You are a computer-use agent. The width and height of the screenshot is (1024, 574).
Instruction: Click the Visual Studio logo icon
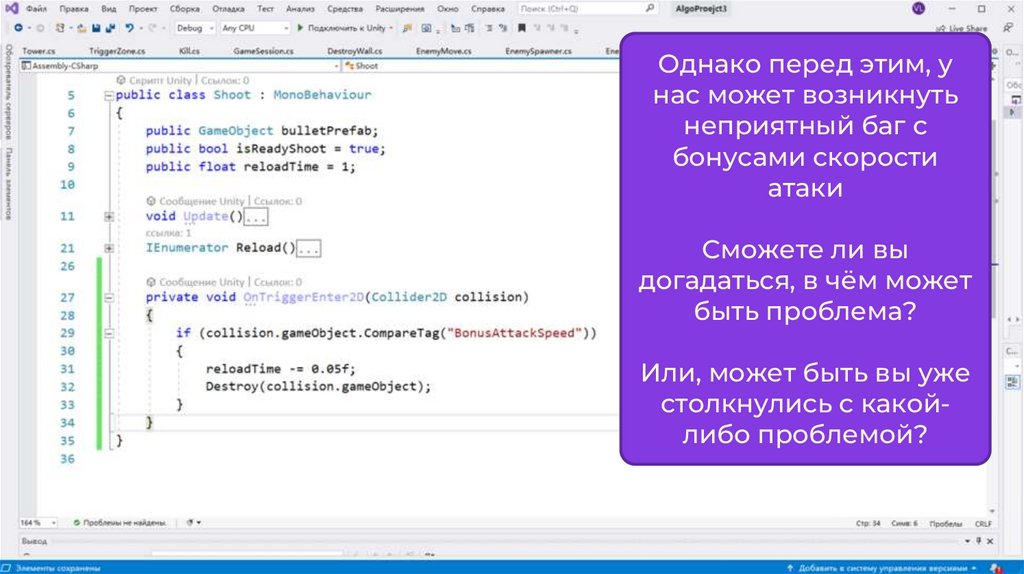[x=10, y=8]
